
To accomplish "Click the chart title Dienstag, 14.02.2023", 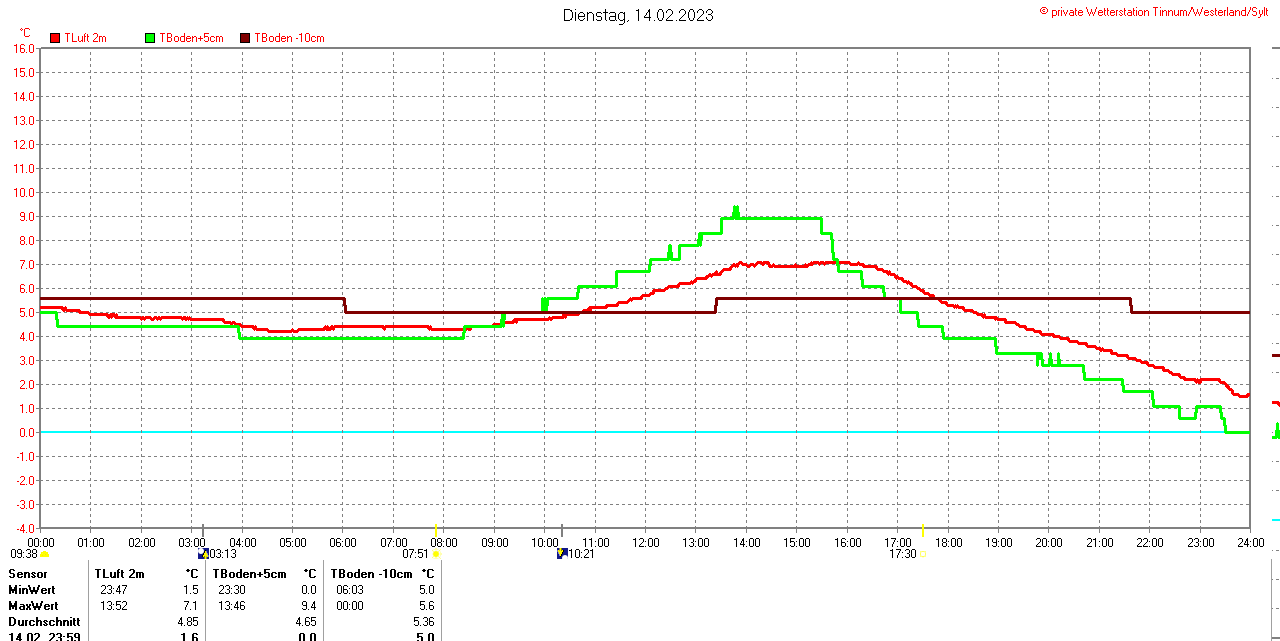I will 638,15.
